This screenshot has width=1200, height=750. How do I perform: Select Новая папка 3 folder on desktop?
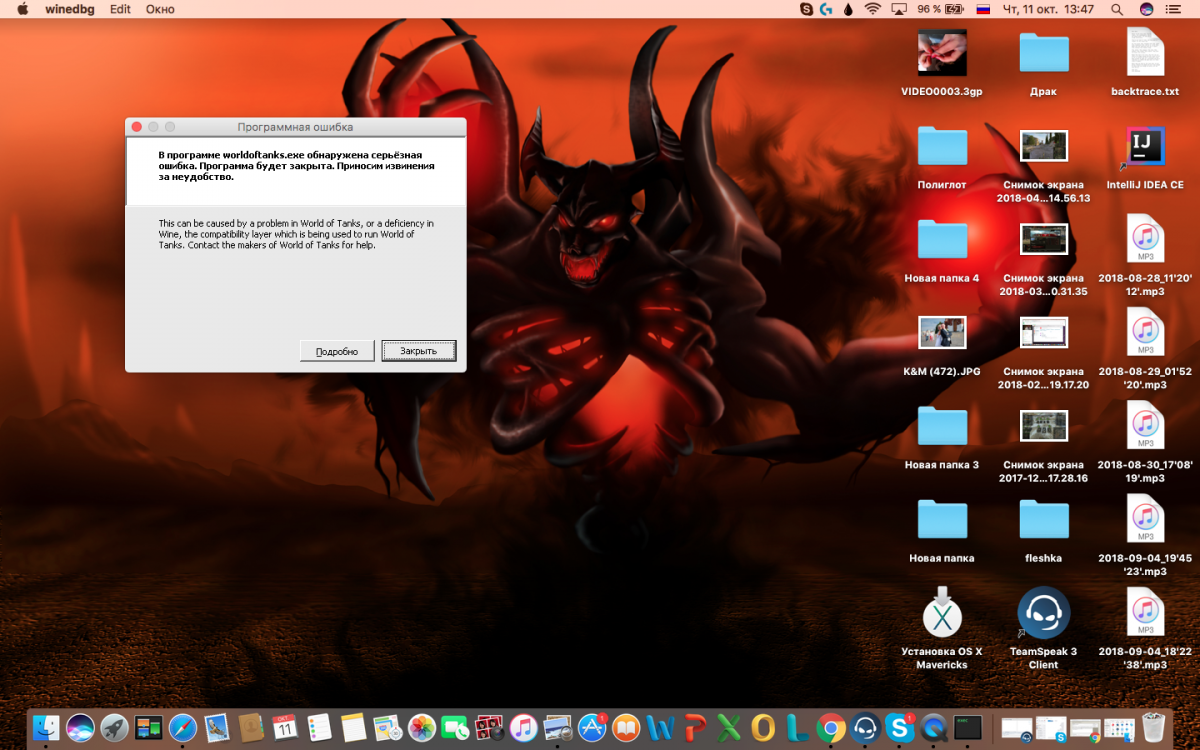[x=942, y=437]
